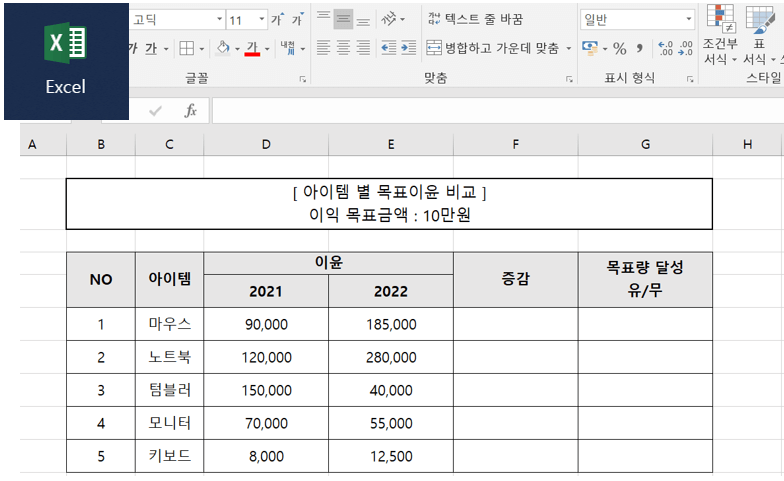Image resolution: width=784 pixels, height=481 pixels.
Task: Select column F header
Action: (516, 145)
